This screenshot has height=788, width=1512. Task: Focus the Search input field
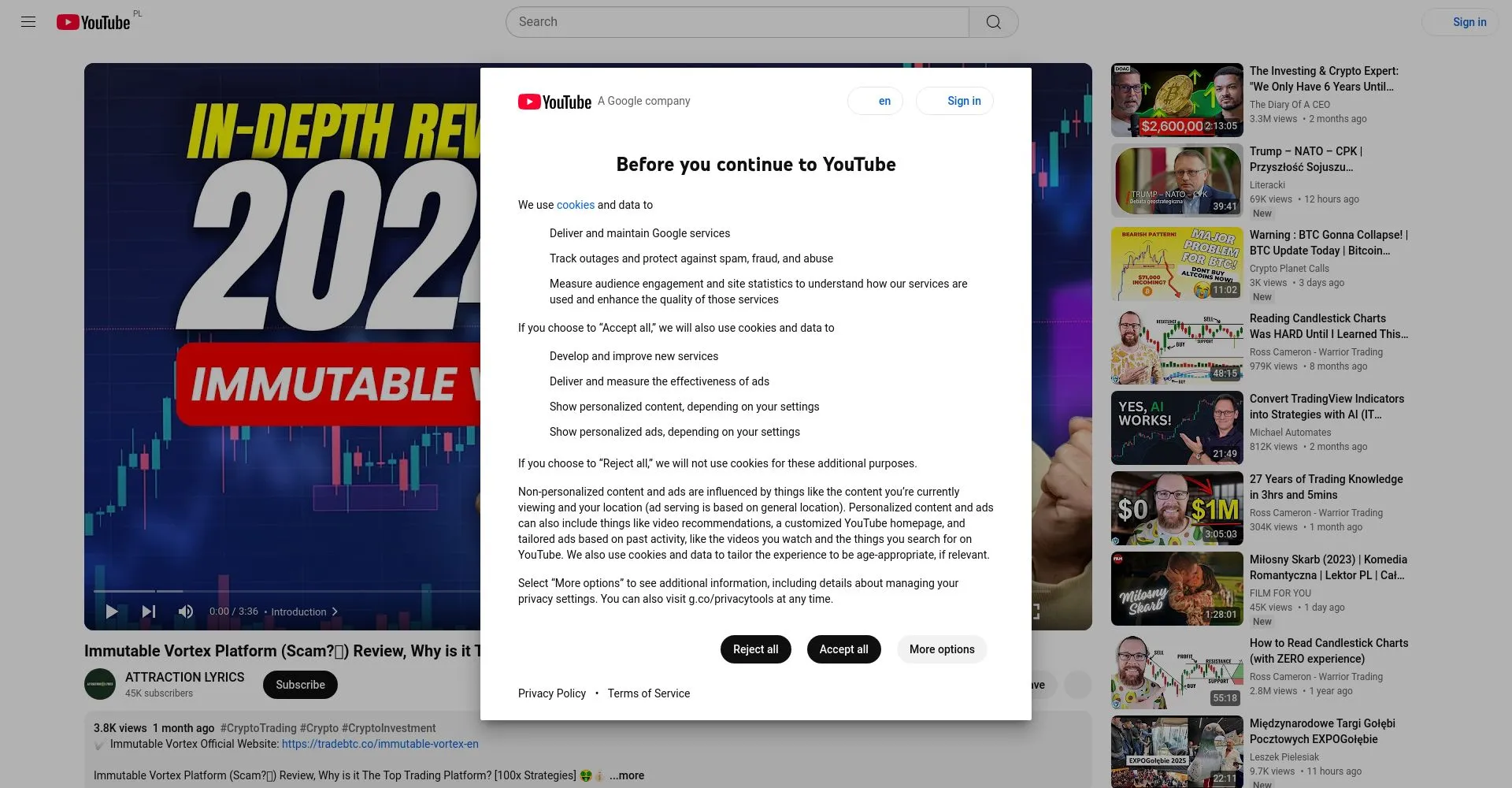pyautogui.click(x=737, y=22)
